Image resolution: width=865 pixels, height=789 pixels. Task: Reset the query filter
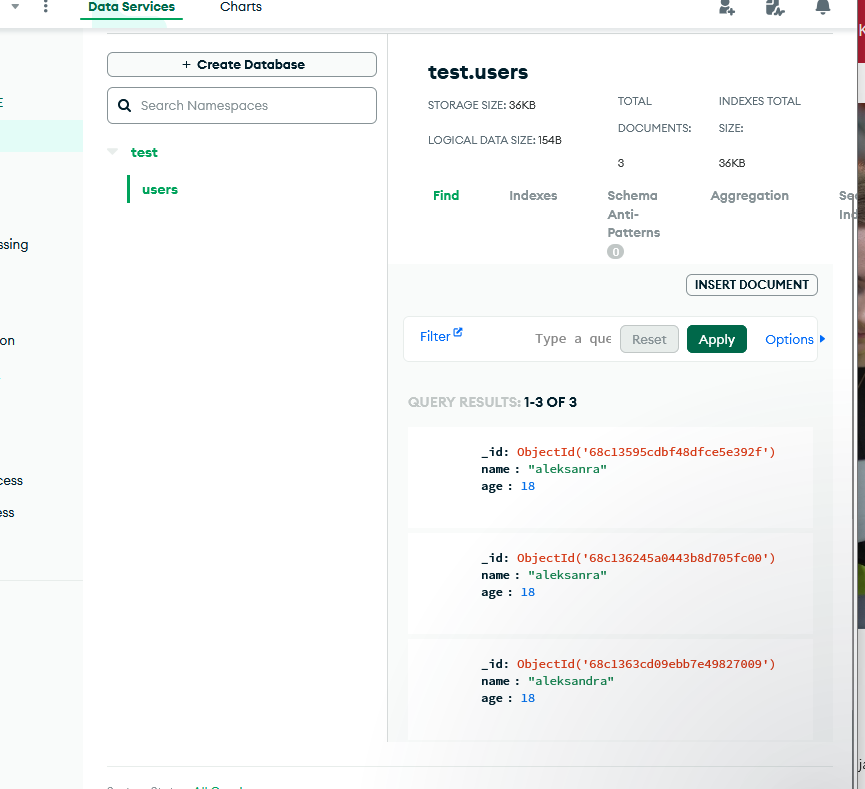click(649, 339)
